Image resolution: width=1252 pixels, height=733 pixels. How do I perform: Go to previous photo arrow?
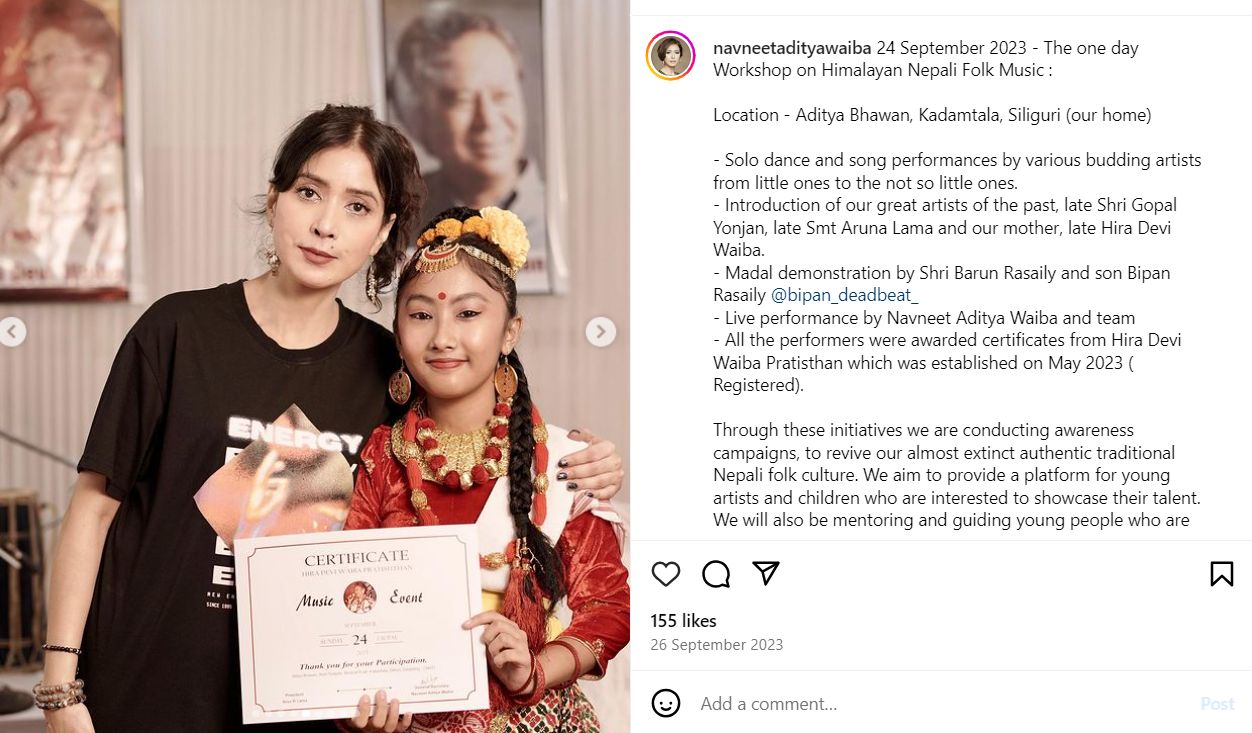[x=12, y=331]
